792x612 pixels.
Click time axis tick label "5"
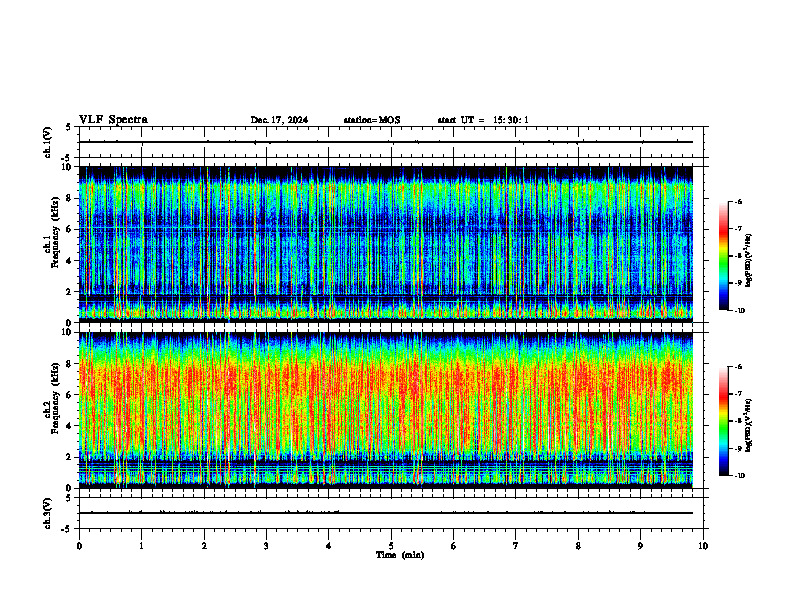[x=391, y=546]
